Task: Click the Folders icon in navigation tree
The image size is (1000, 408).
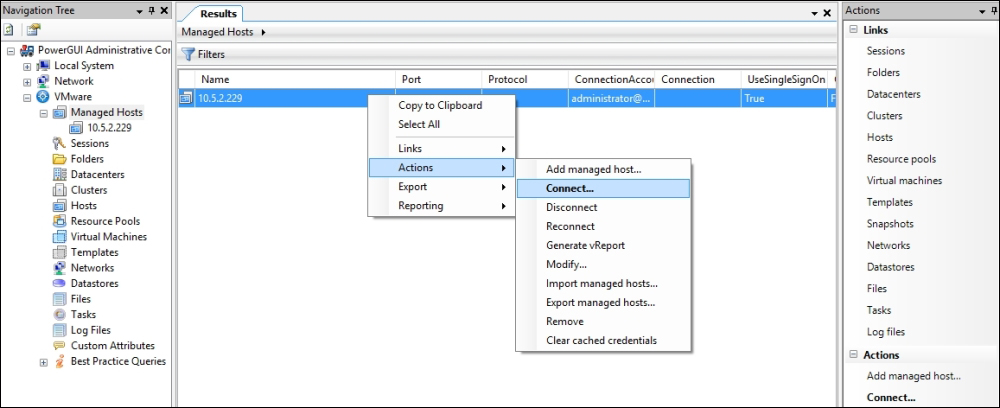Action: pos(60,159)
